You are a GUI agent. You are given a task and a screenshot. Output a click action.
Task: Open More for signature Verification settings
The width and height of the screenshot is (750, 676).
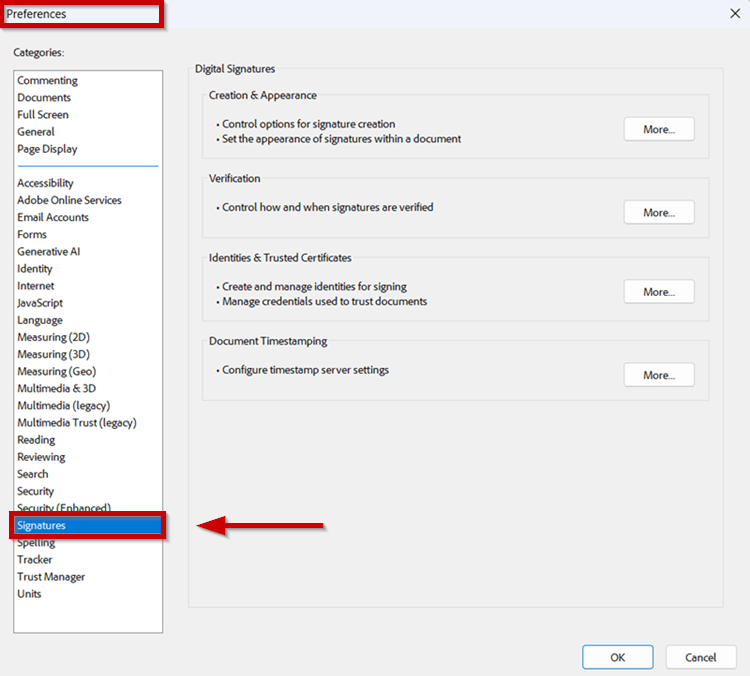pos(658,212)
